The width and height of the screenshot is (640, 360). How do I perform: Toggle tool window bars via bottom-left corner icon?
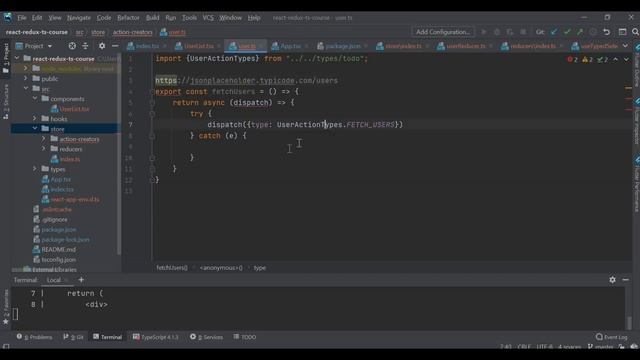pyautogui.click(x=6, y=347)
